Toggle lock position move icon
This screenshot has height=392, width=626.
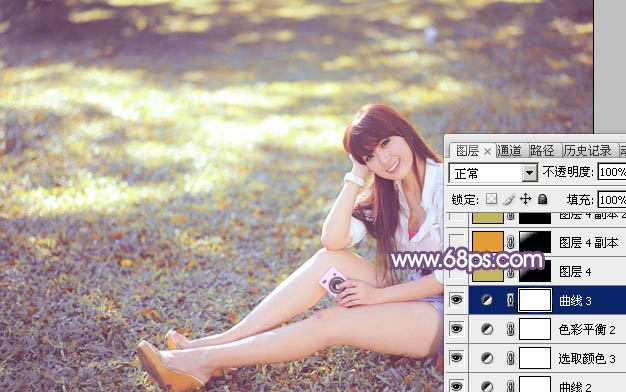(525, 199)
